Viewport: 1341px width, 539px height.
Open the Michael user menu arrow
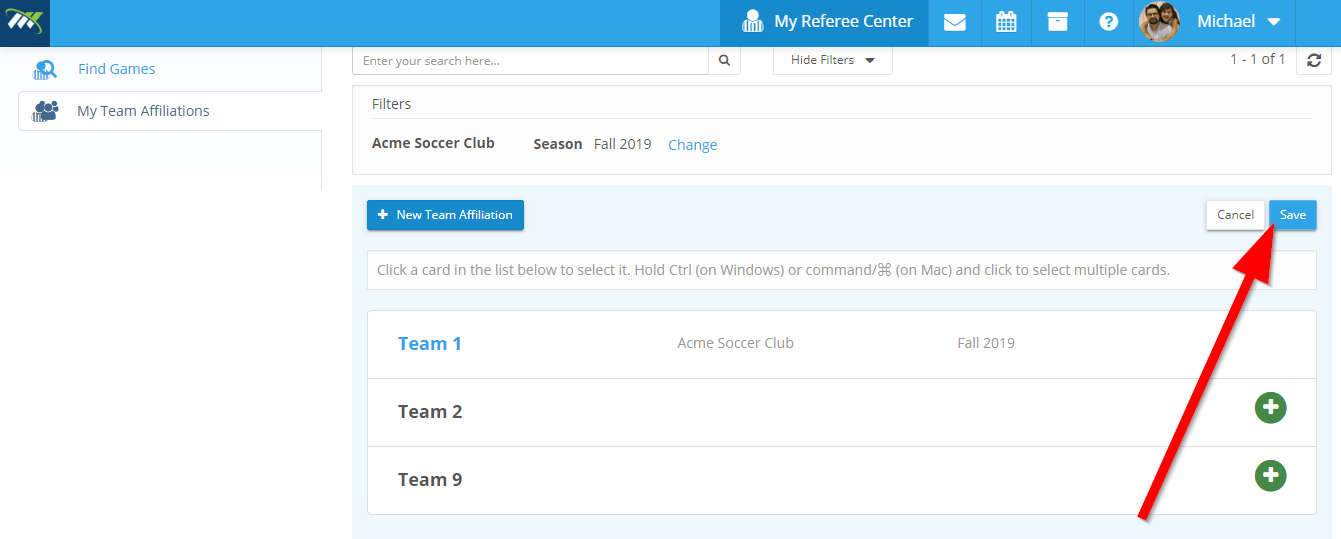(x=1273, y=22)
